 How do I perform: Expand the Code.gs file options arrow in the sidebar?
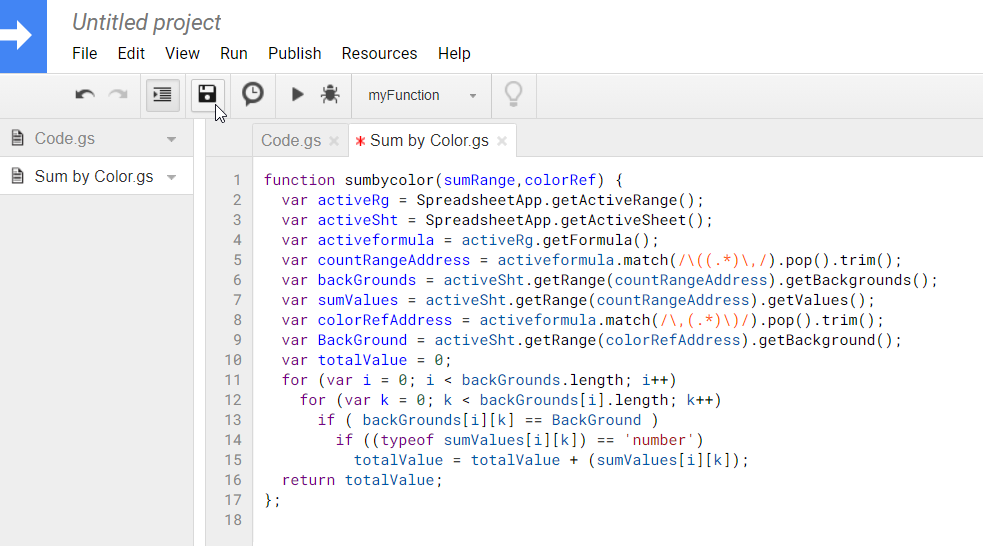point(171,139)
